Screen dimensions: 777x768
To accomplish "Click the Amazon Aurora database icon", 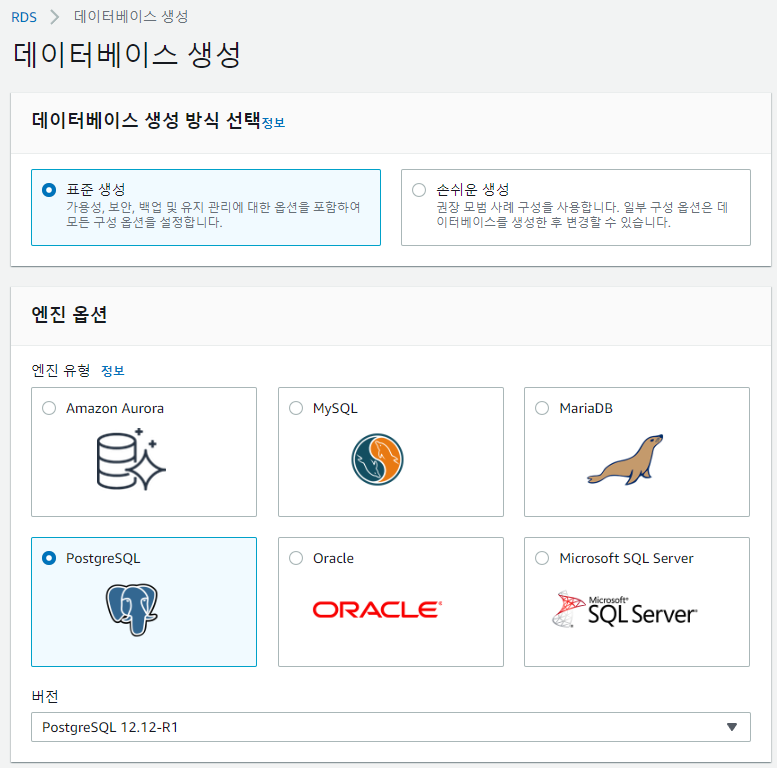I will click(x=131, y=459).
